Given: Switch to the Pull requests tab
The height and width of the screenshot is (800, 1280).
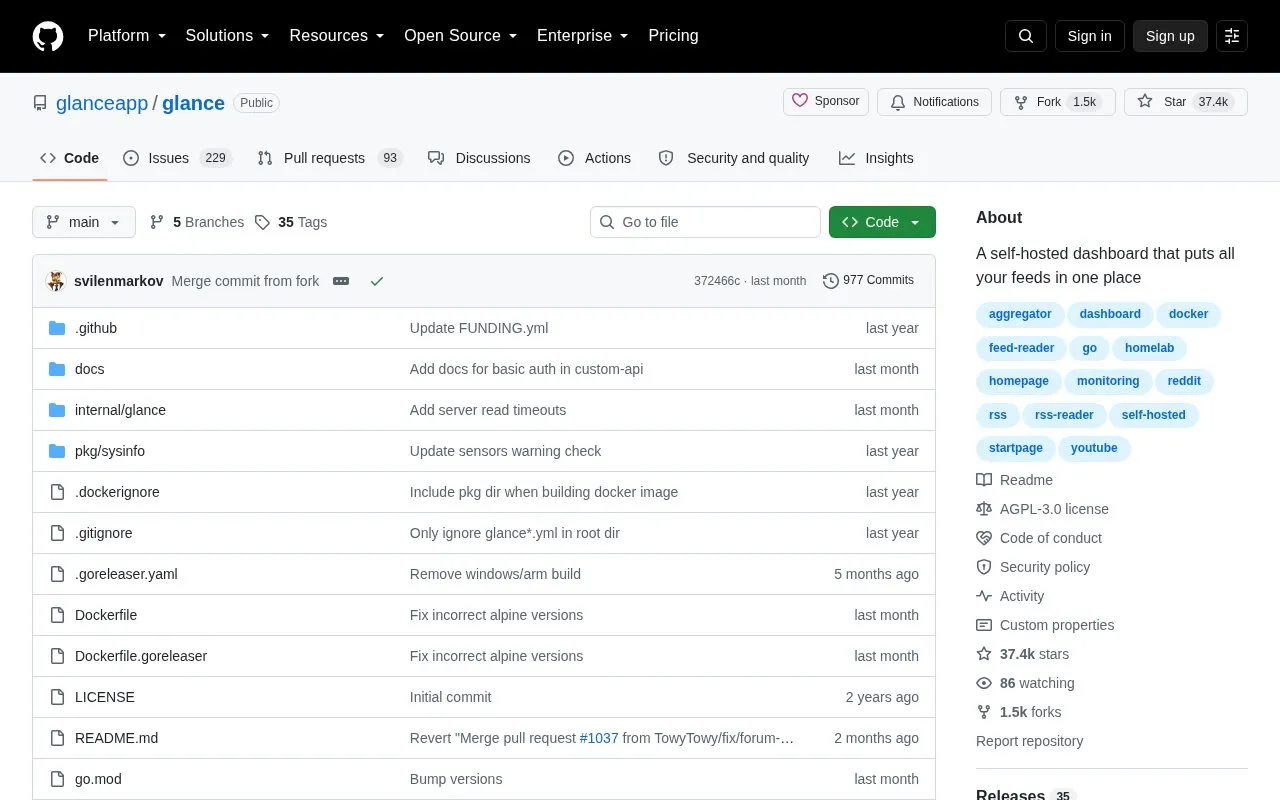Looking at the screenshot, I should 329,158.
